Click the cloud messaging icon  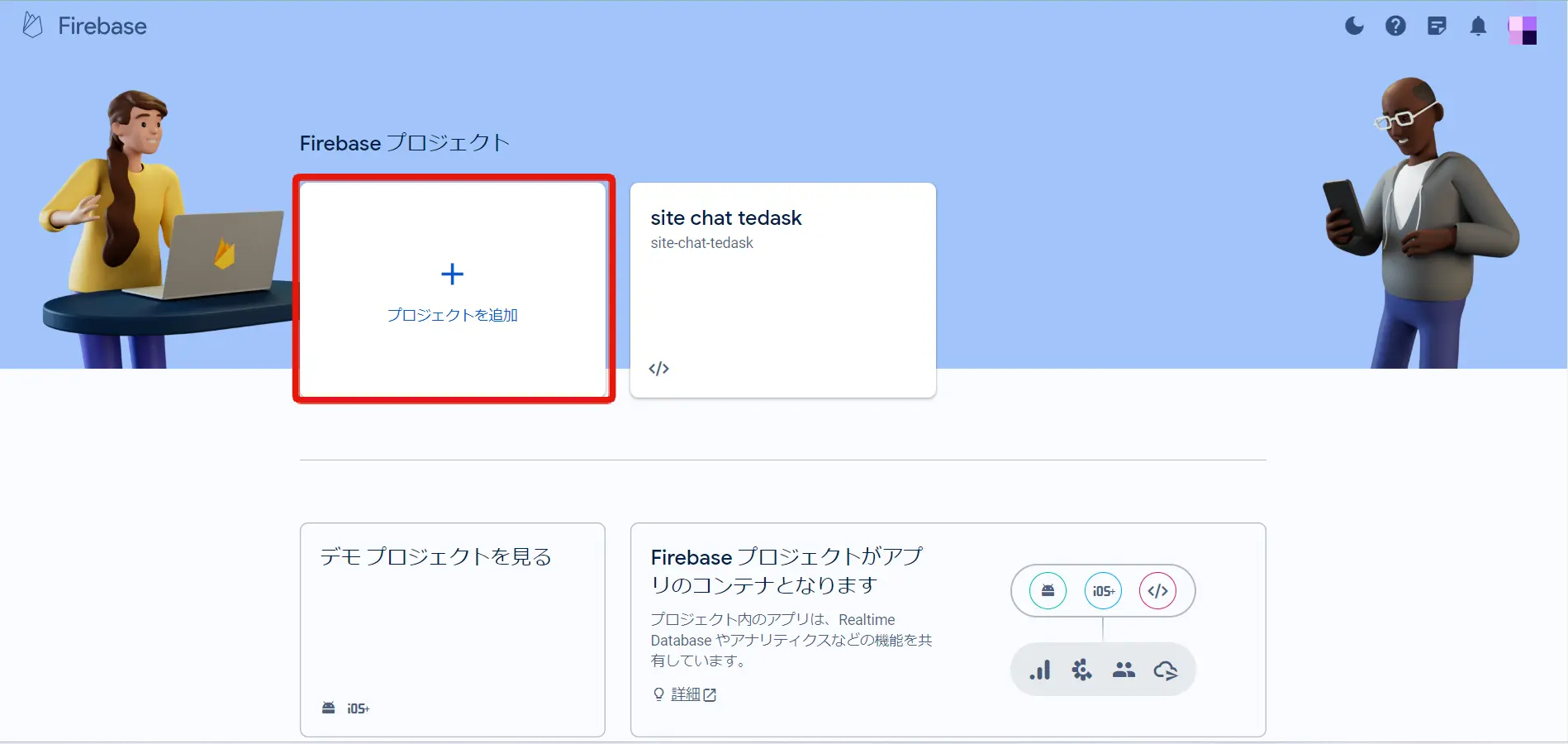click(1166, 670)
